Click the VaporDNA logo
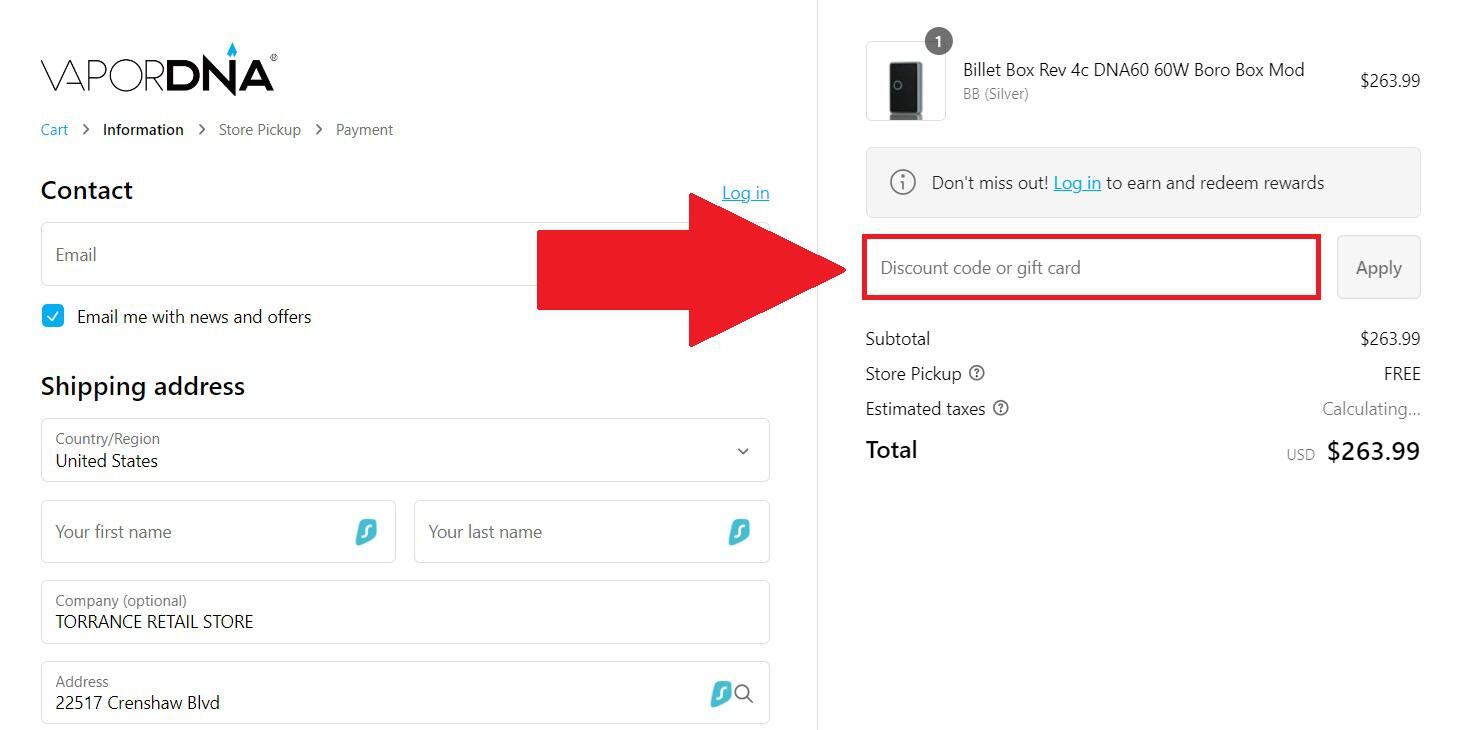Screen dimensions: 1466x730 click(x=158, y=71)
